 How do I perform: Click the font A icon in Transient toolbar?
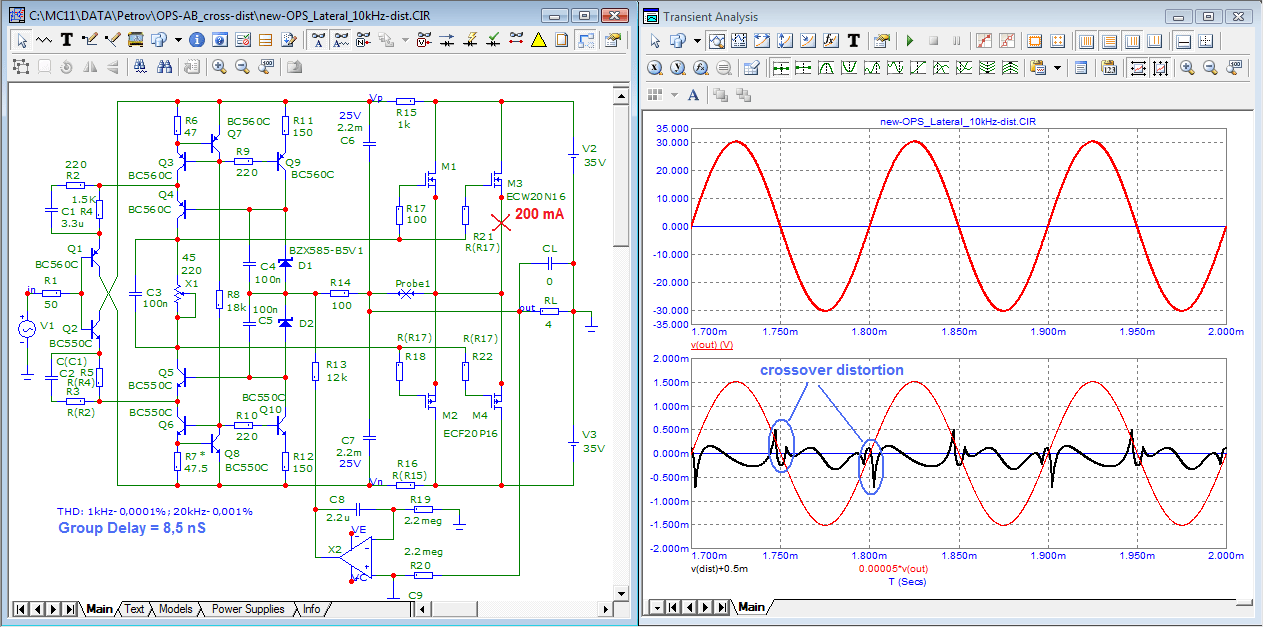[x=693, y=94]
